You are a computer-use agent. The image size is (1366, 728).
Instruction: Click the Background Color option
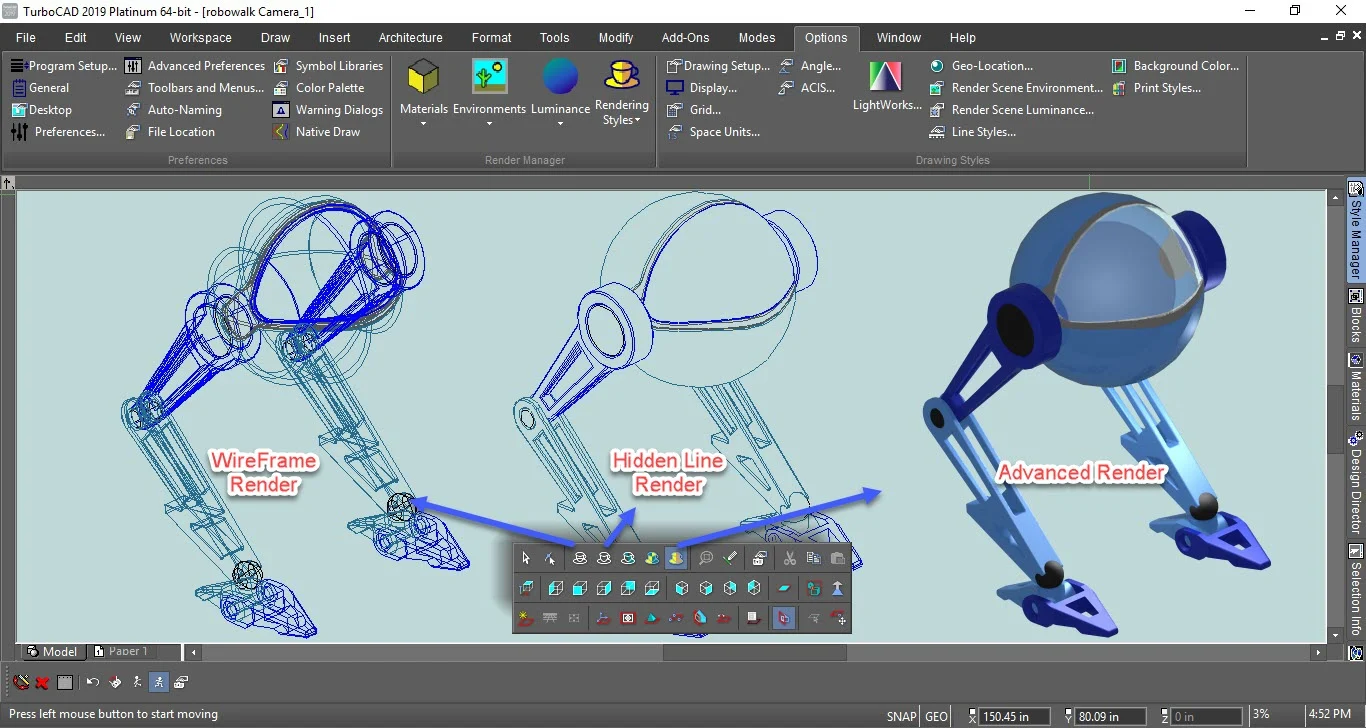click(x=1185, y=65)
